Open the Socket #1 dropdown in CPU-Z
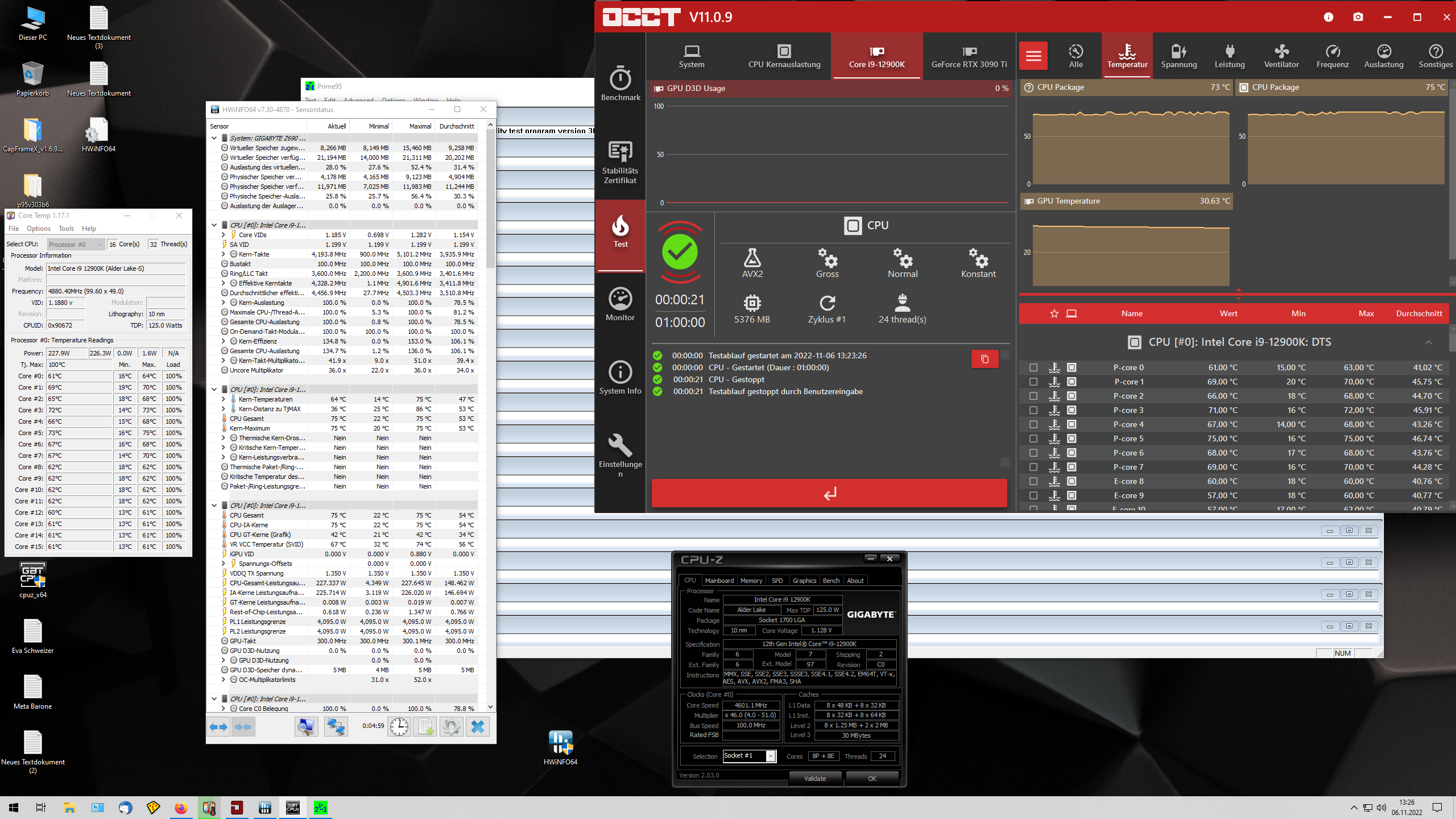1456x819 pixels. point(771,756)
